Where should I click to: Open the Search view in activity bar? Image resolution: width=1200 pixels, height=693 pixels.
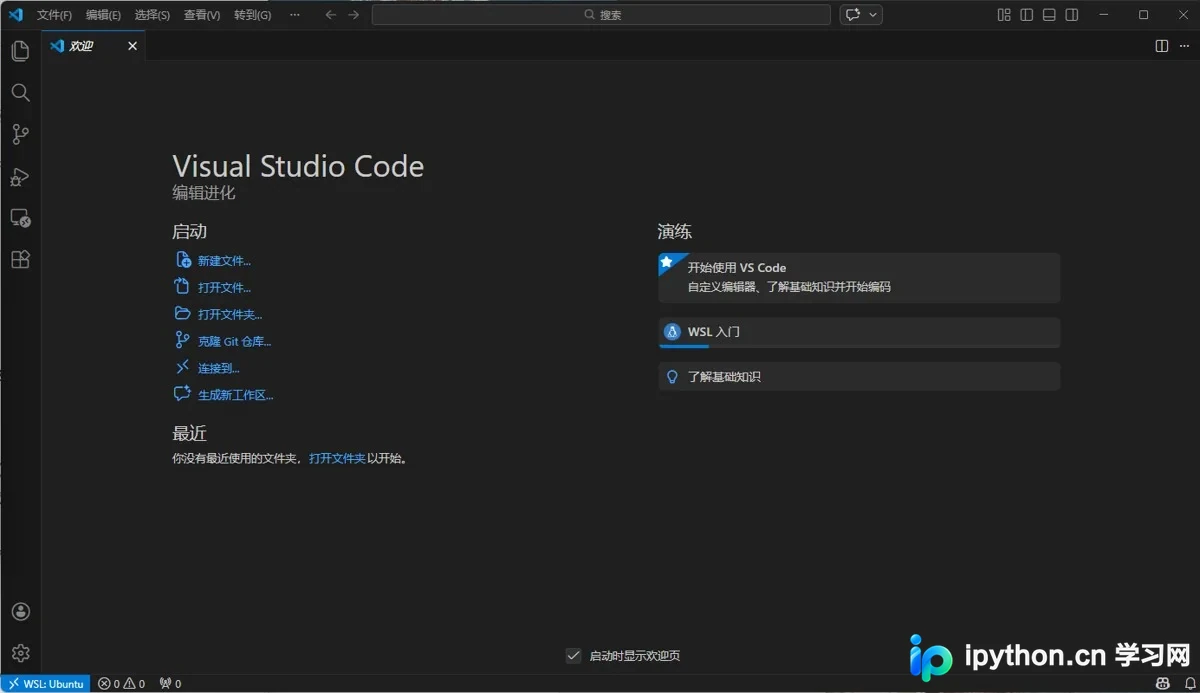point(20,92)
